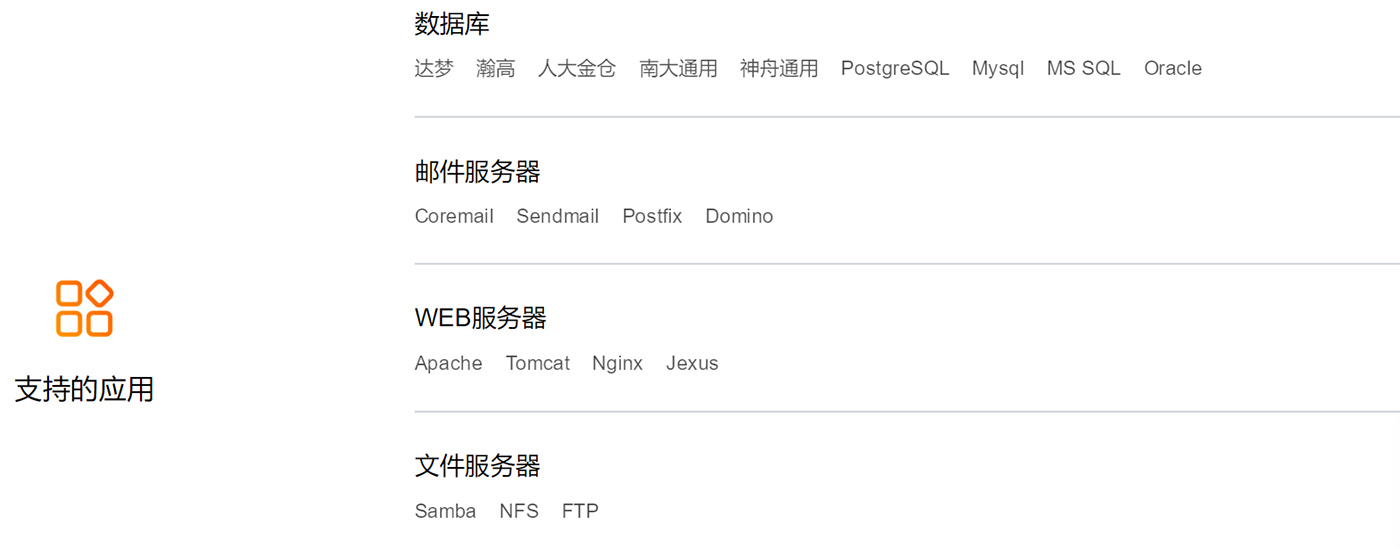Select the Oracle database link
This screenshot has height=549, width=1400.
[1173, 68]
